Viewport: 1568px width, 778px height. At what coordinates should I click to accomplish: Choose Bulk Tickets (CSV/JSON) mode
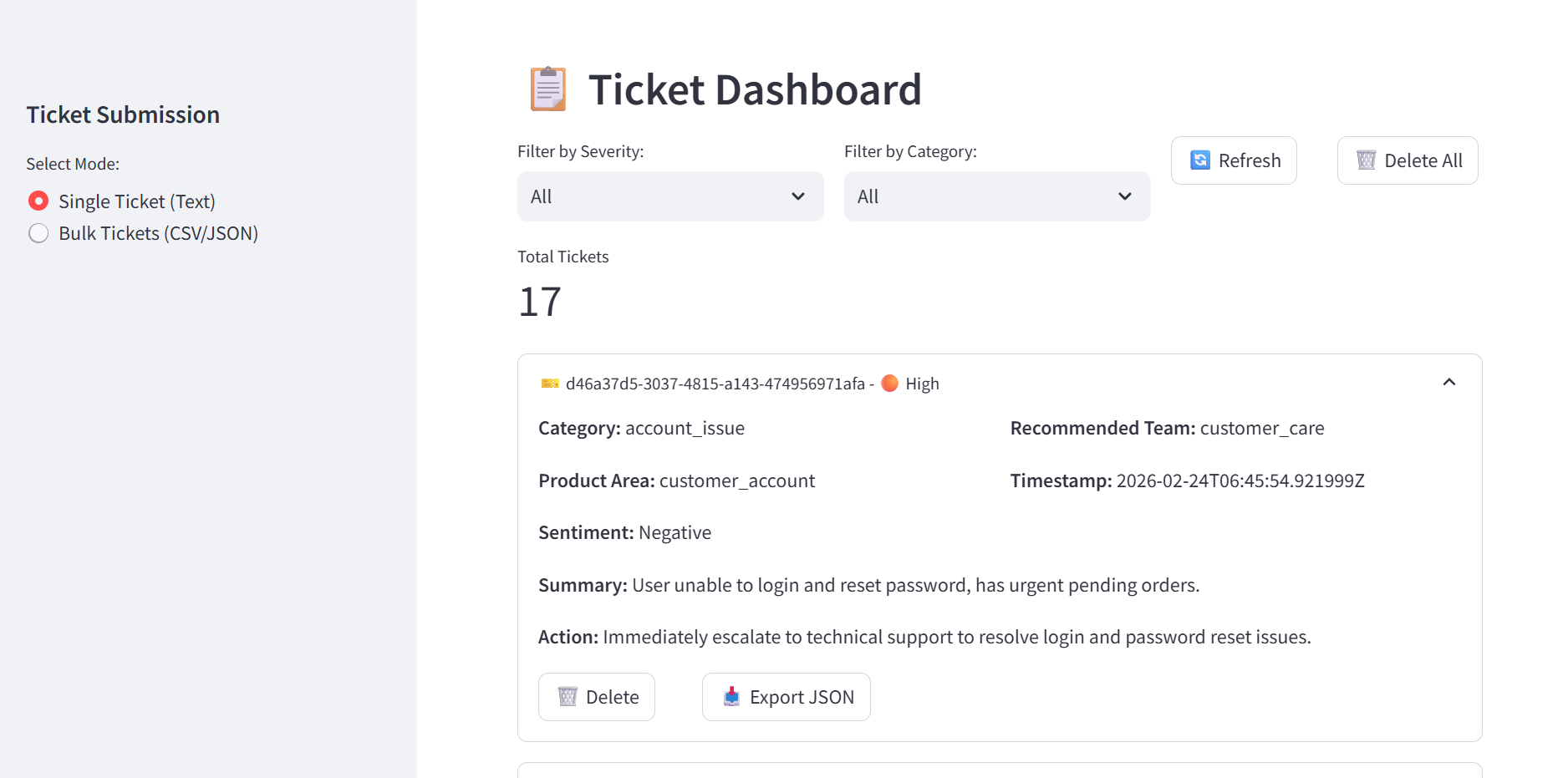click(x=38, y=233)
